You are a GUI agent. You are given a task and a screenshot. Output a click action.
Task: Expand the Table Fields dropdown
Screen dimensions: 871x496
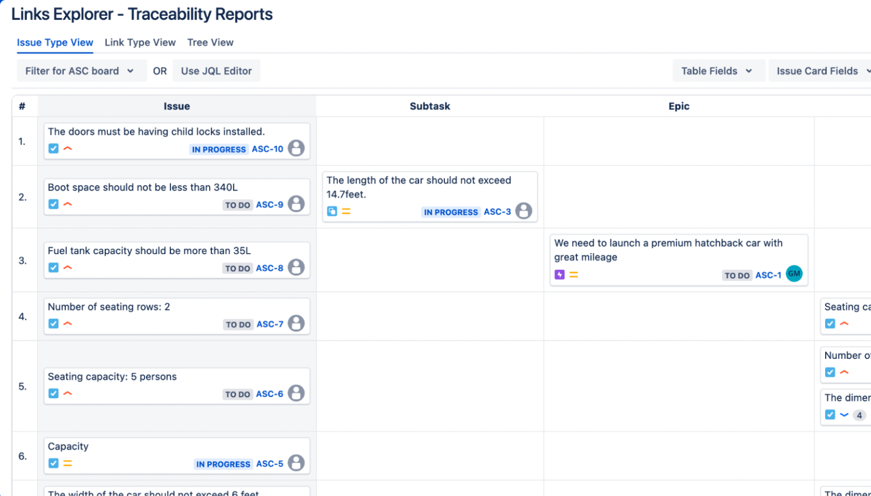click(x=718, y=71)
